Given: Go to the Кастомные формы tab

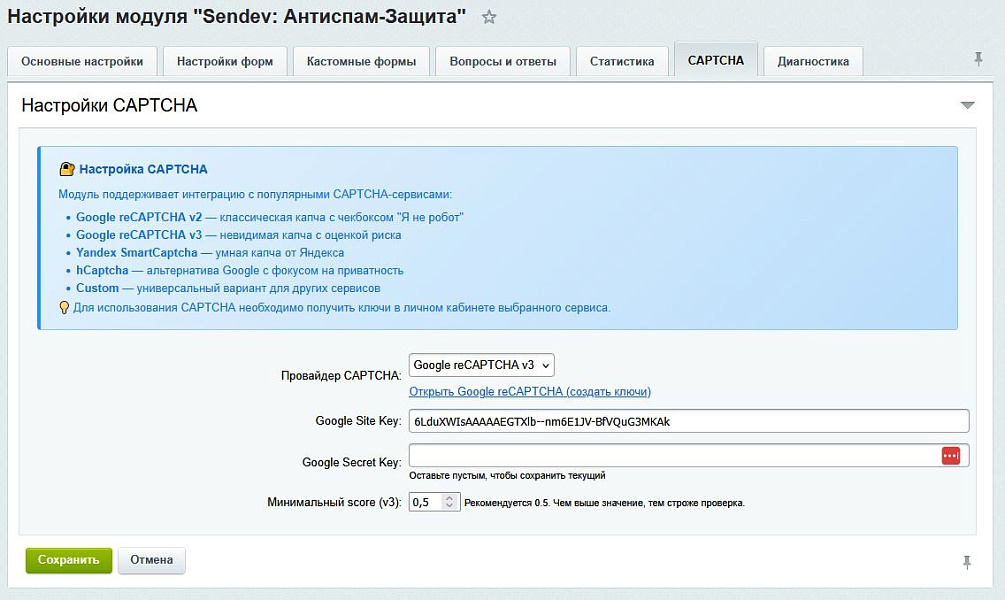Looking at the screenshot, I should [x=361, y=61].
